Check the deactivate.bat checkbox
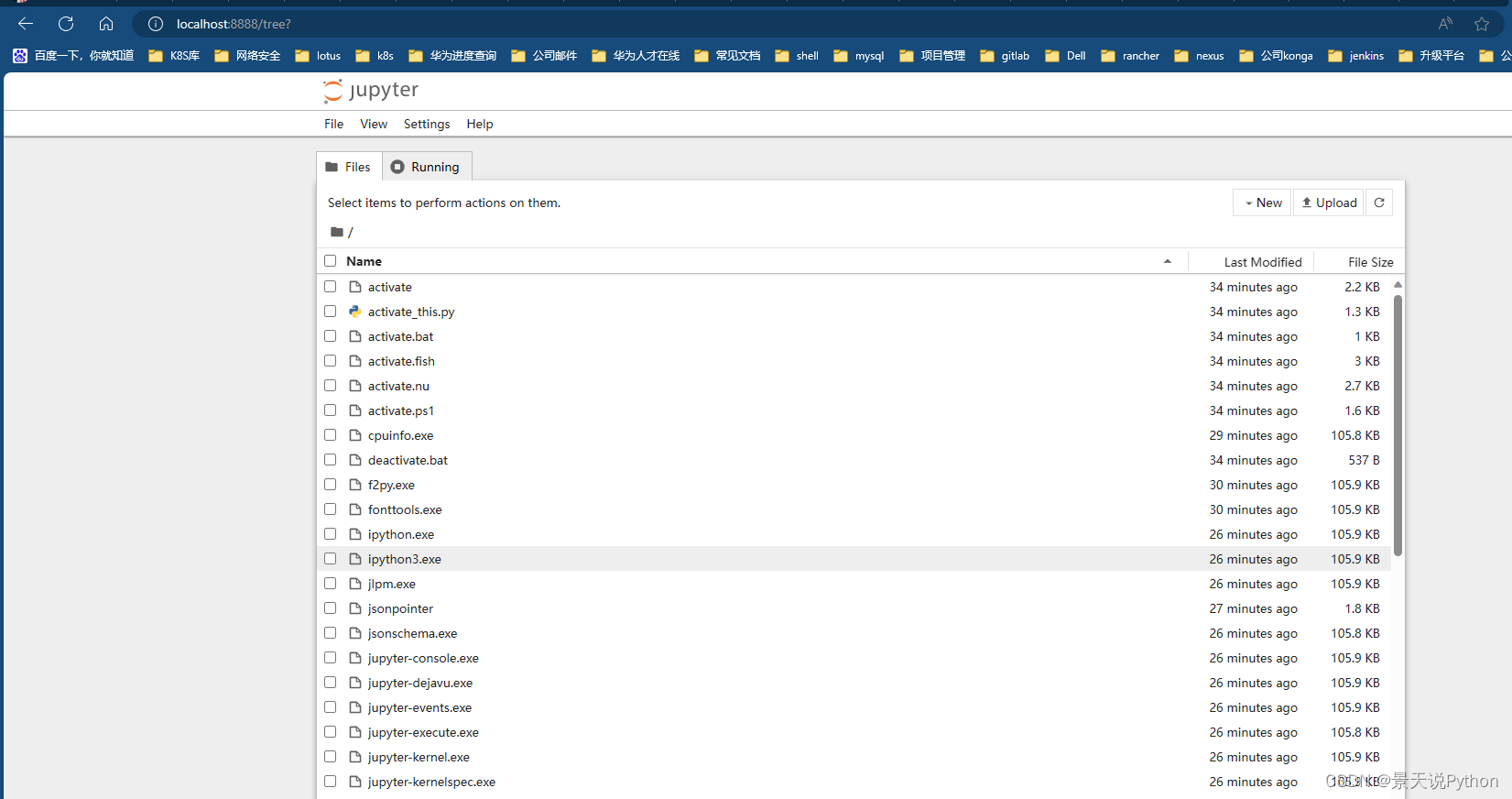The image size is (1512, 799). pyautogui.click(x=331, y=460)
